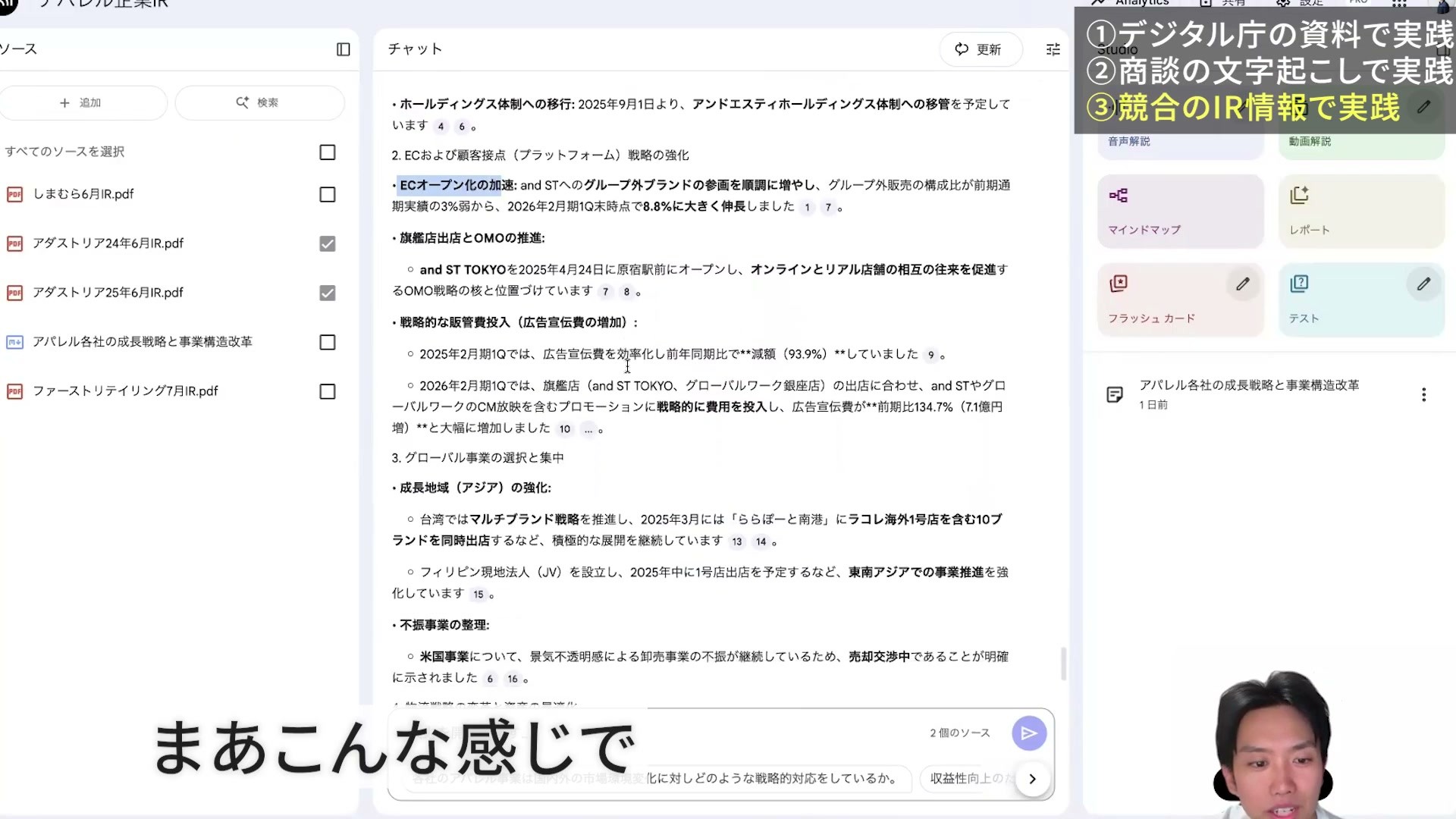Image resolution: width=1456 pixels, height=819 pixels.
Task: Open citation 15 in chat
Action: tap(478, 595)
